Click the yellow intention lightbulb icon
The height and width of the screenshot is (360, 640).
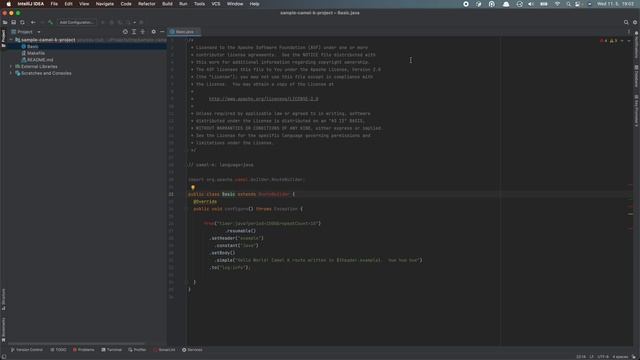[x=193, y=188]
